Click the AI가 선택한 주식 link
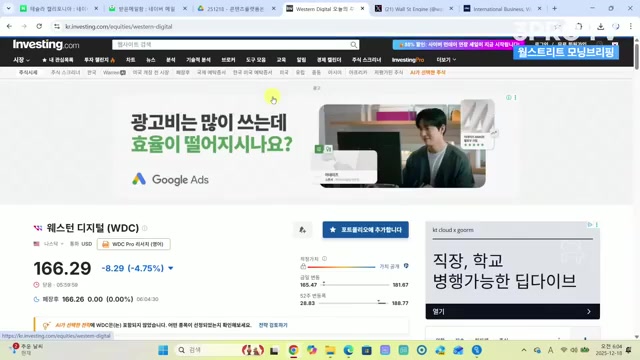 [428, 73]
